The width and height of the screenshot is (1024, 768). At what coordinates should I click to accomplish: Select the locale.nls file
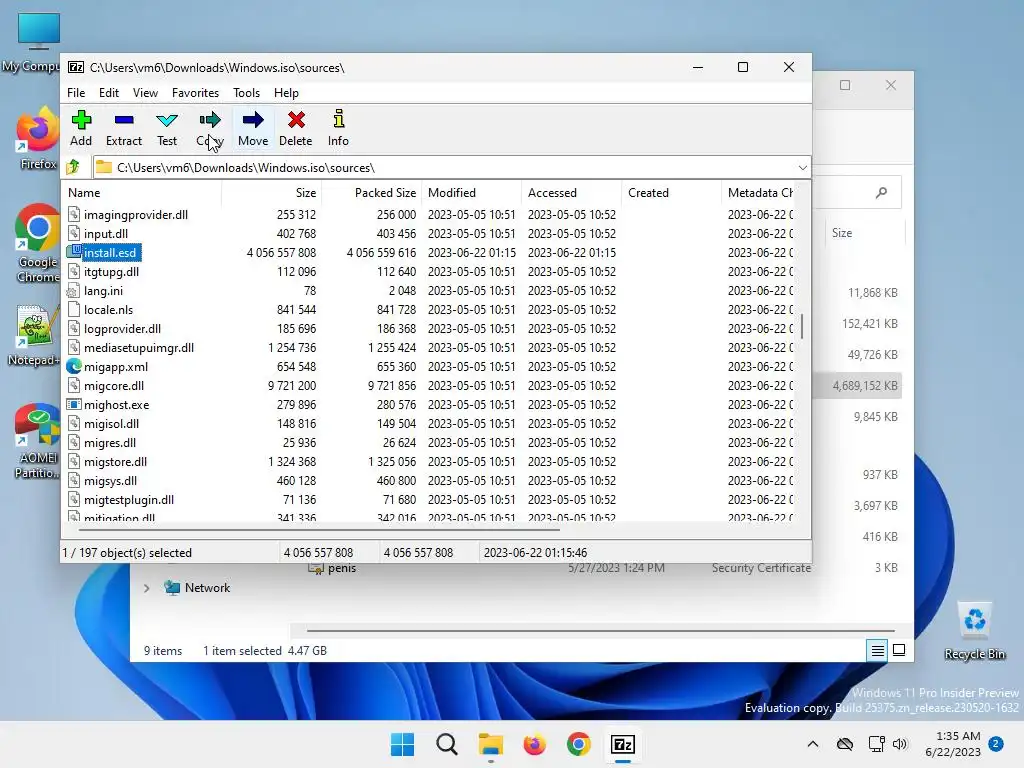point(108,310)
